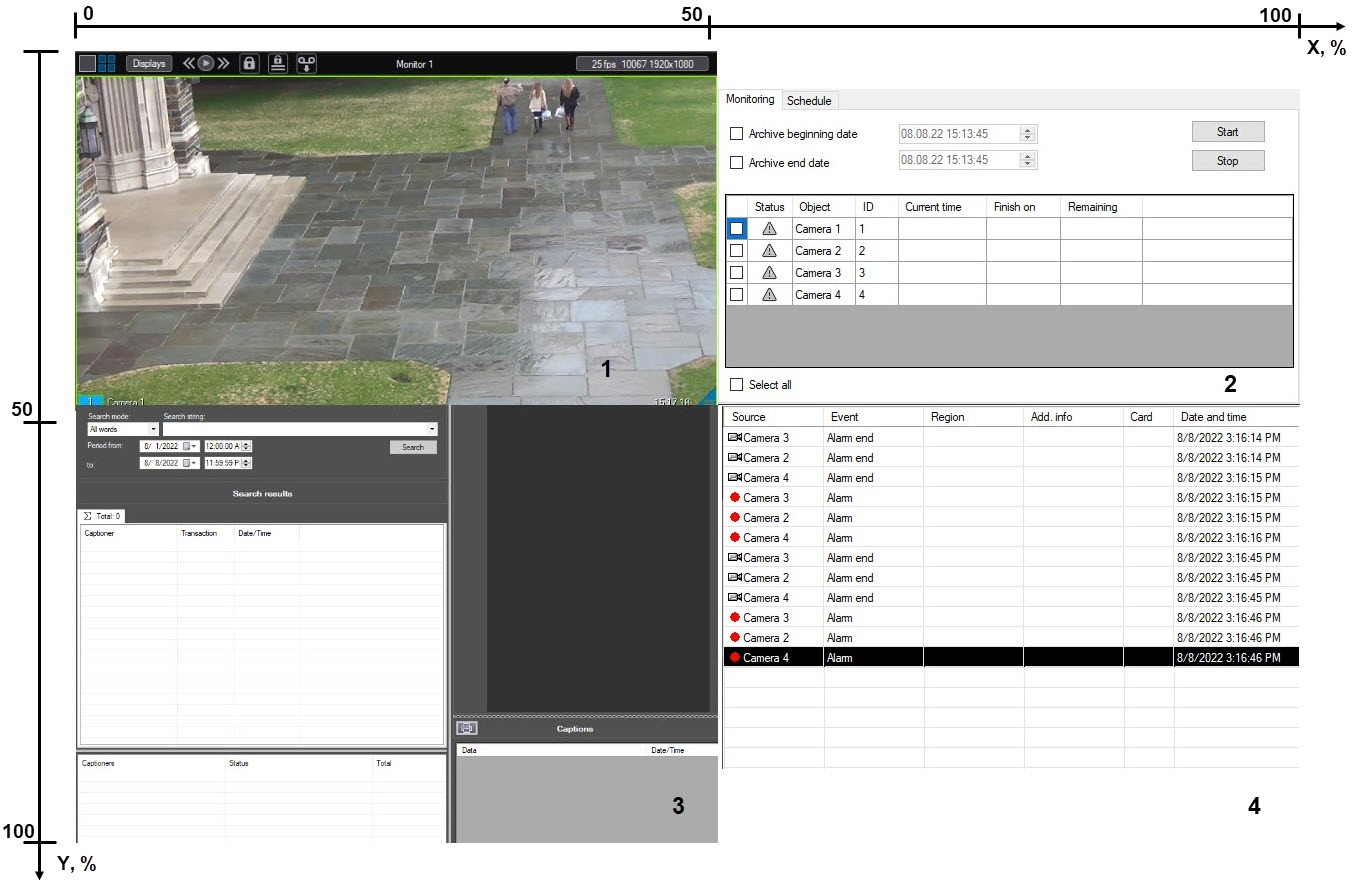The height and width of the screenshot is (880, 1353).
Task: Check the Select all checkbox
Action: pyautogui.click(x=737, y=385)
